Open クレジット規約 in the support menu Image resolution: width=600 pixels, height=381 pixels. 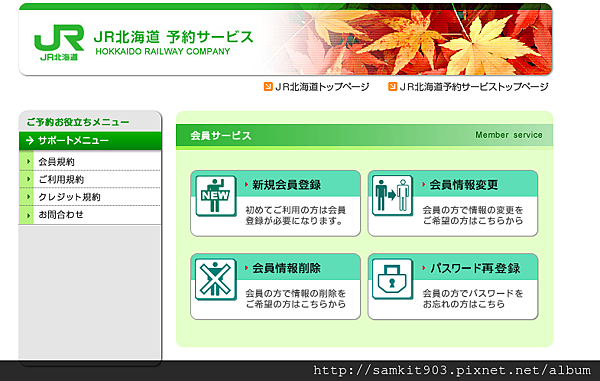tap(69, 197)
